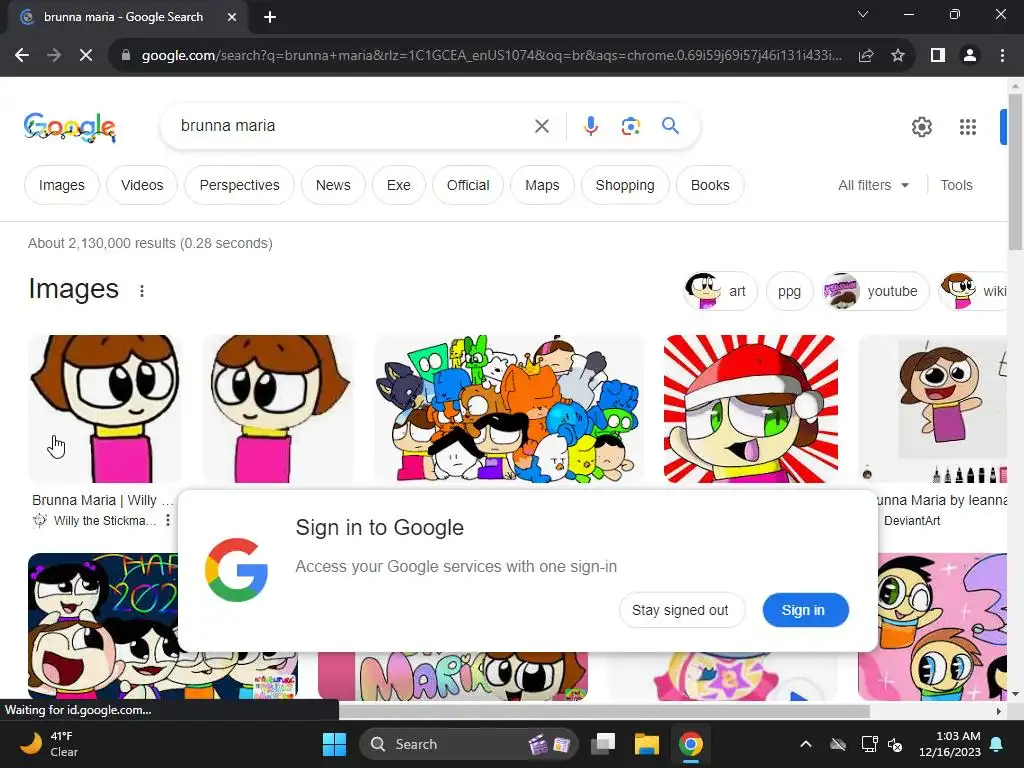Open the weather widget showing 41°F
This screenshot has height=768, width=1024.
click(49, 744)
